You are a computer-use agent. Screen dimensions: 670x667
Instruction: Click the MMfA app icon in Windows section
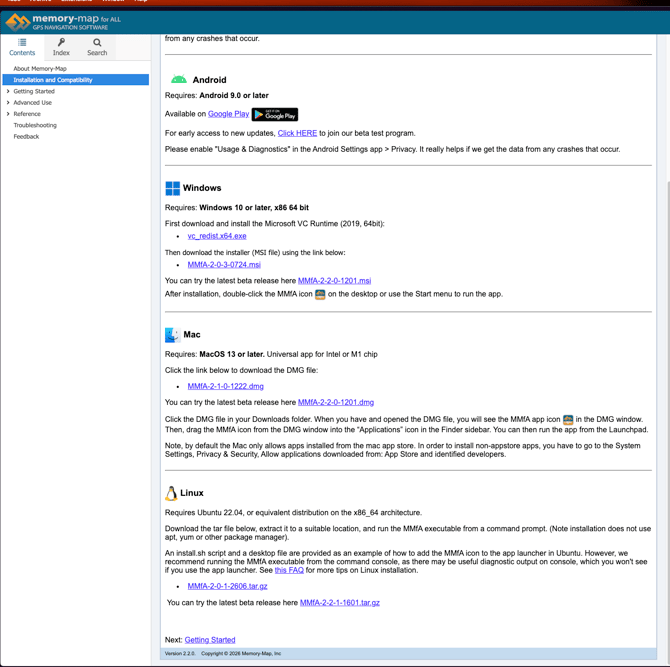point(320,295)
